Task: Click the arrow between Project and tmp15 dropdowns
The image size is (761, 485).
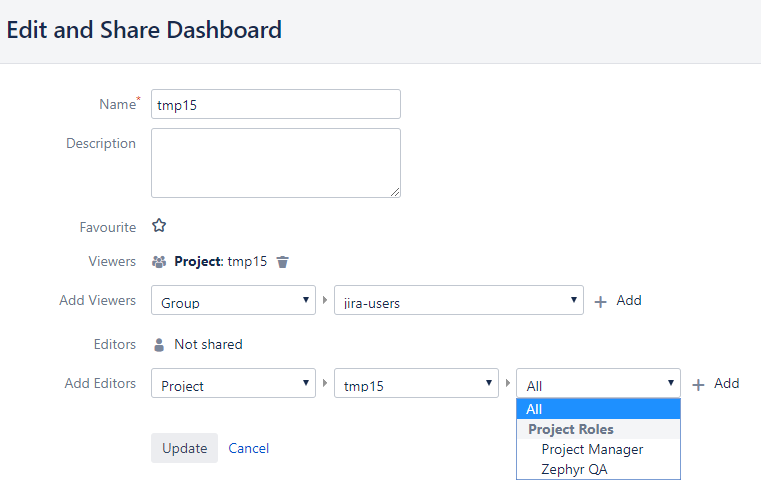Action: 325,383
